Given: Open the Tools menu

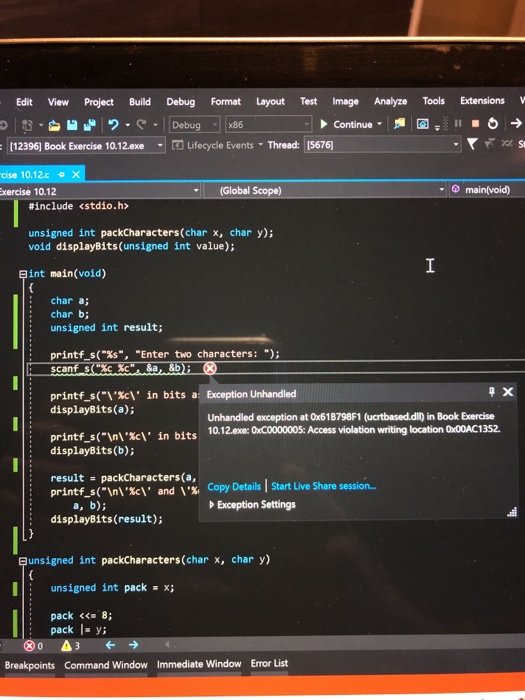Looking at the screenshot, I should click(433, 101).
